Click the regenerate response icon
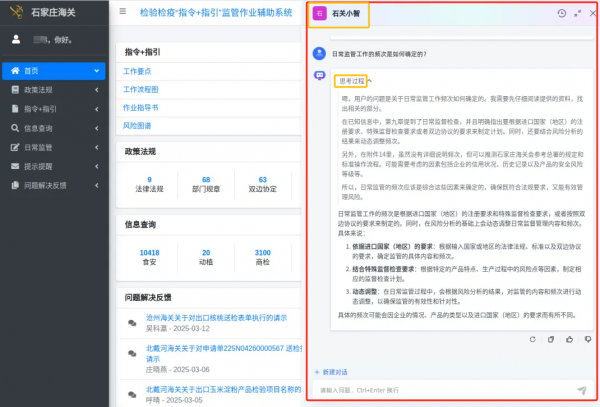The image size is (600, 407). point(534,339)
